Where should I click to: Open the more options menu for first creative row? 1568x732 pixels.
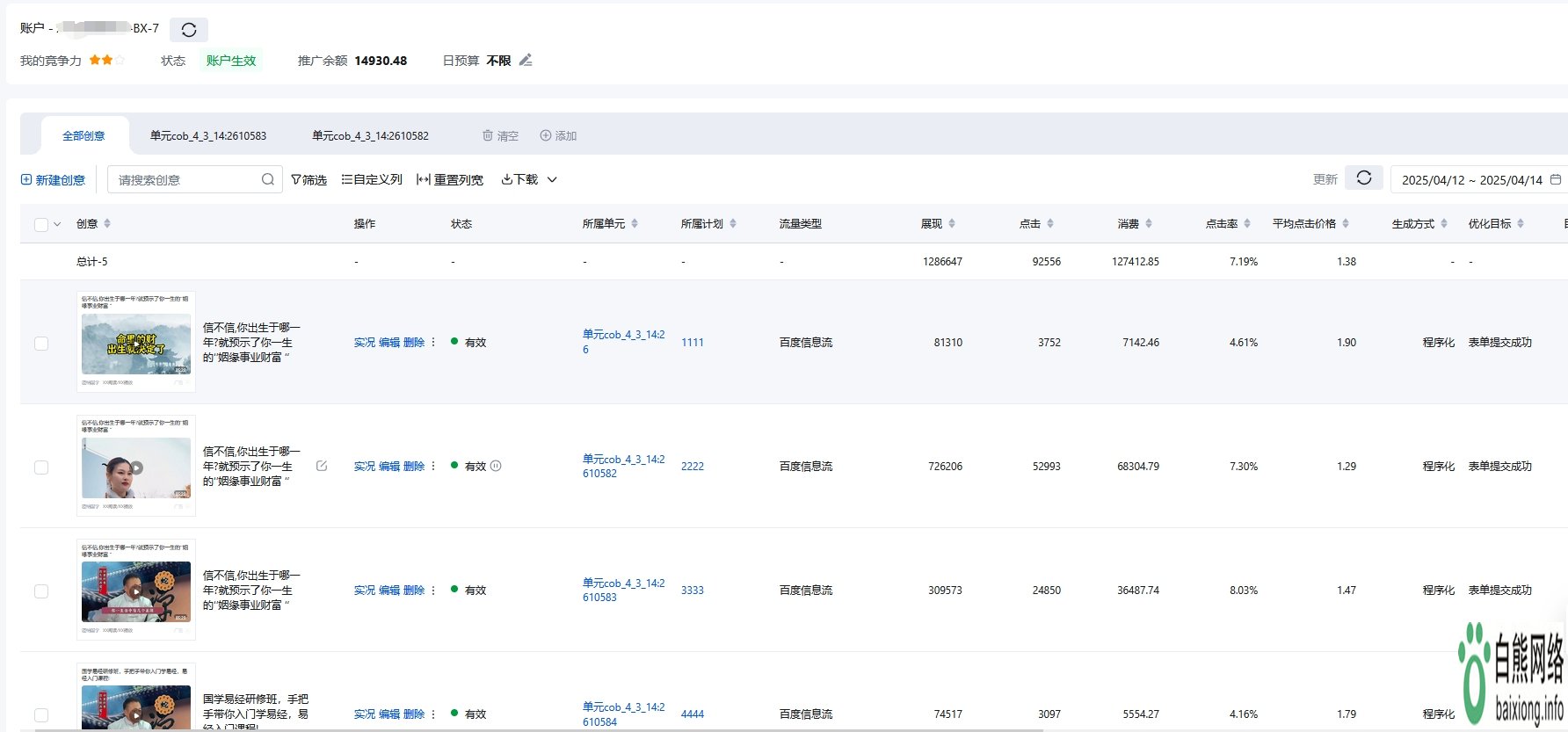click(x=433, y=343)
